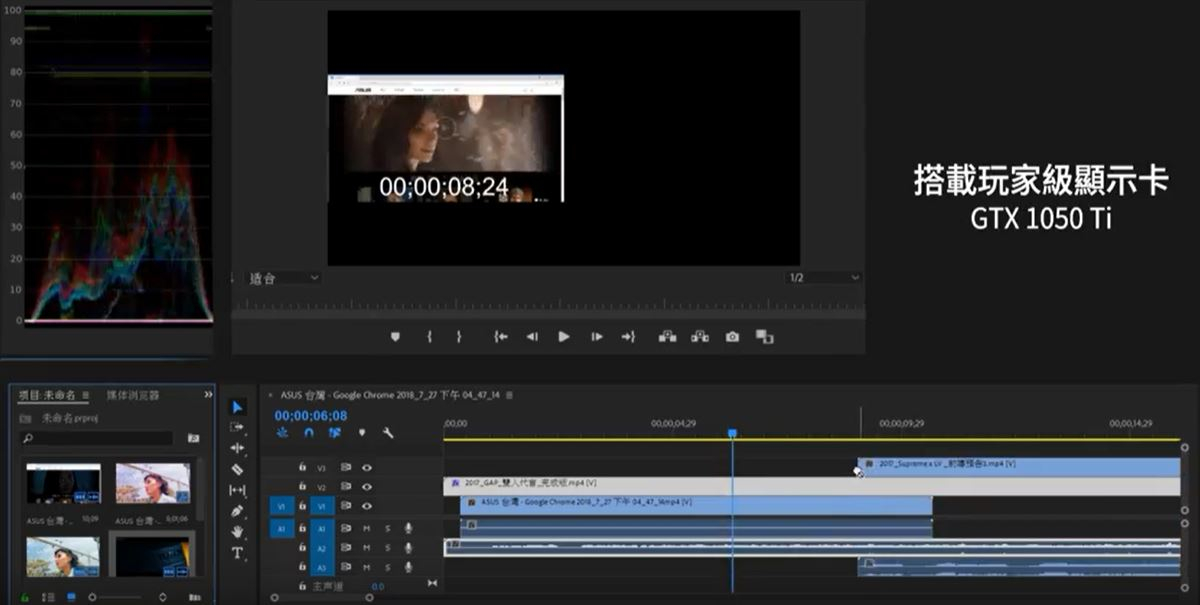Toggle lock on V3 track
The height and width of the screenshot is (605, 1200).
point(302,467)
